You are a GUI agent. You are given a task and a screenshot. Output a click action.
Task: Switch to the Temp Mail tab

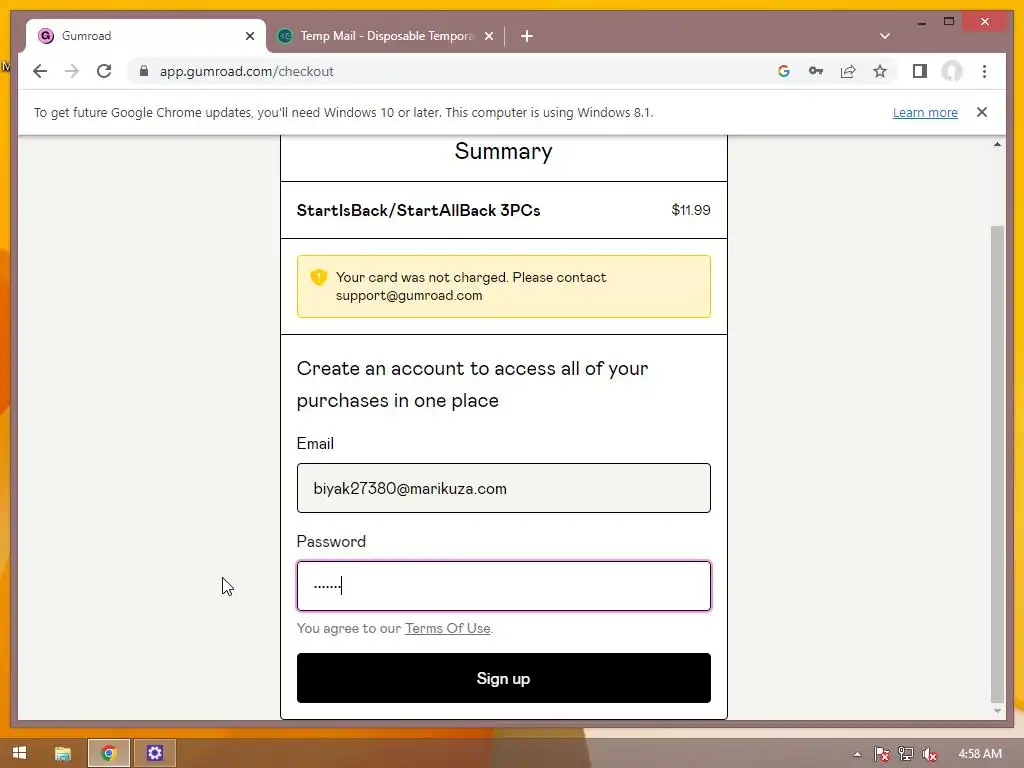[385, 36]
